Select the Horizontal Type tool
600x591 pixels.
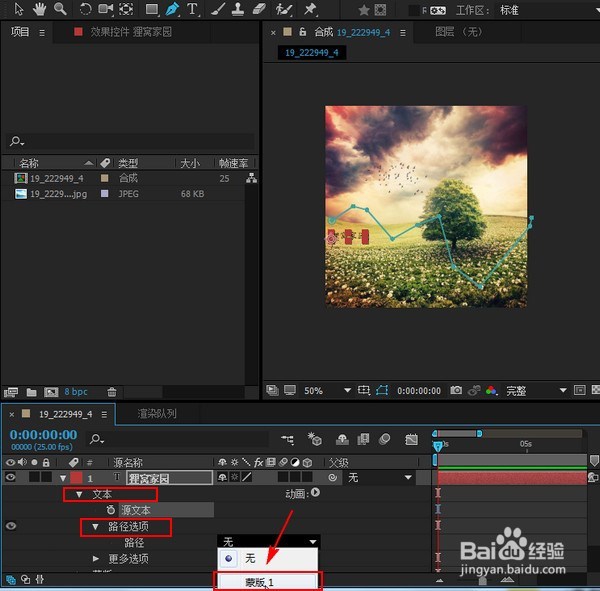[x=192, y=9]
